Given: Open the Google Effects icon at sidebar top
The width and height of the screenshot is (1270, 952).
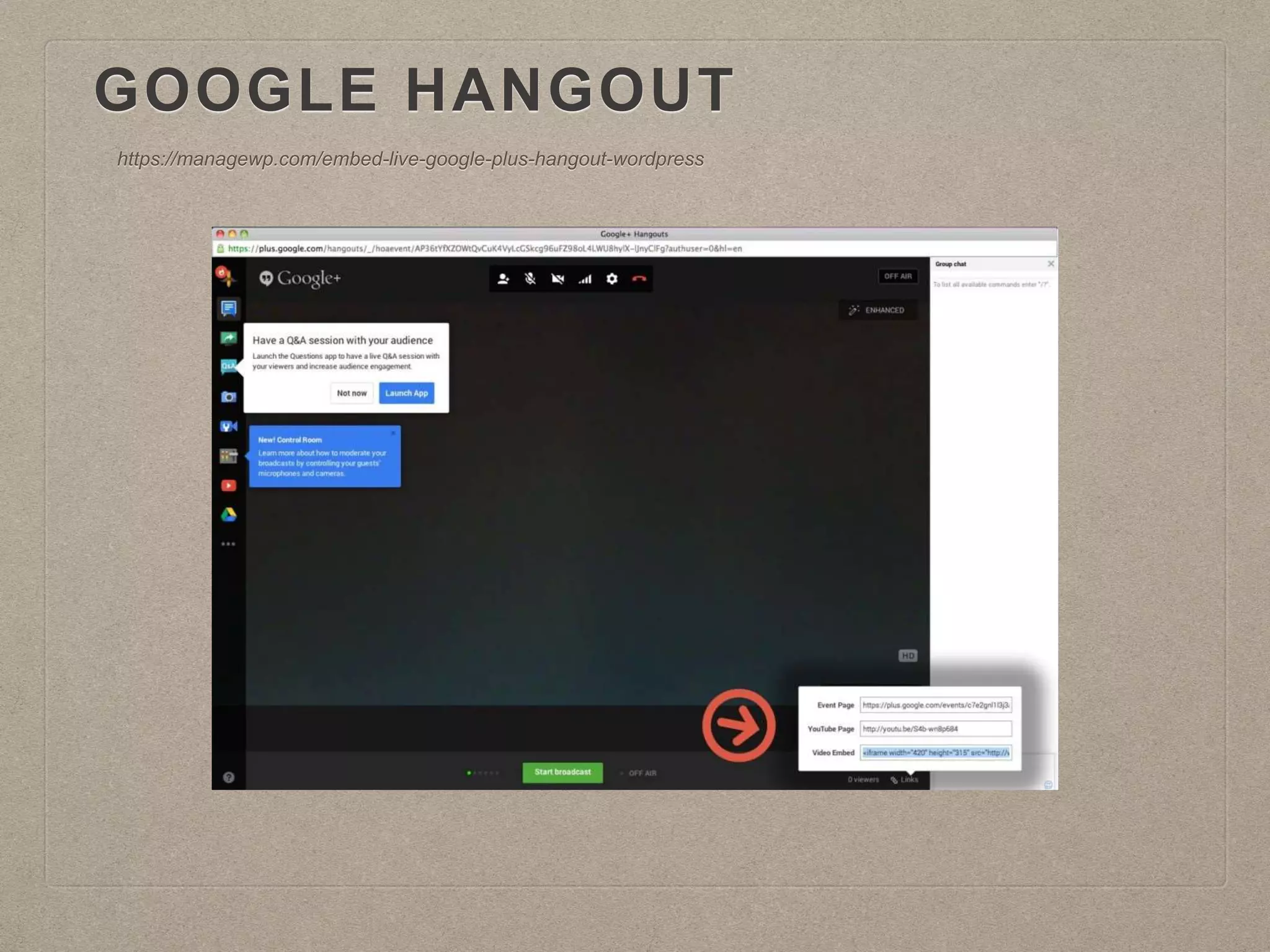Looking at the screenshot, I should 225,276.
